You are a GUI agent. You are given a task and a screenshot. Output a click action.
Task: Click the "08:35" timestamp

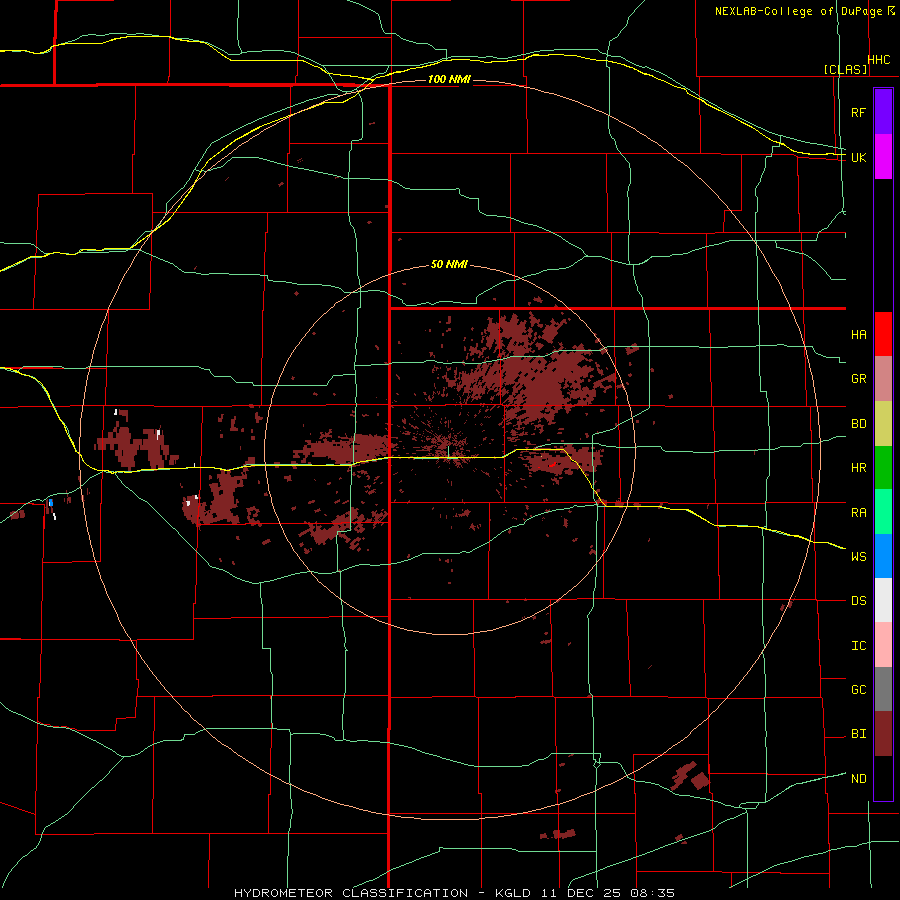[x=652, y=893]
